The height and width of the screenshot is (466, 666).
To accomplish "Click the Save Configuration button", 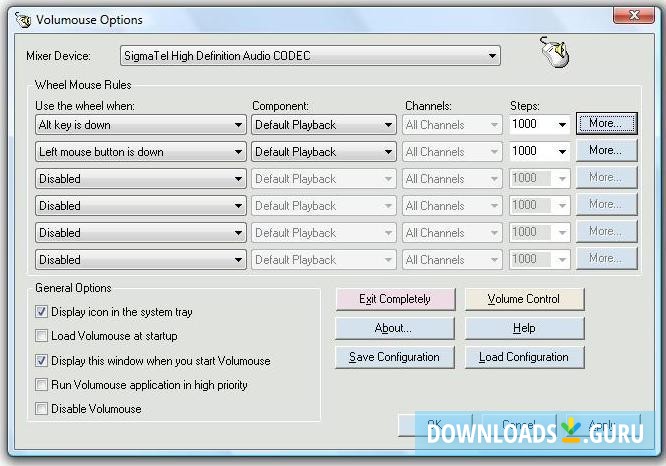I will coord(395,357).
